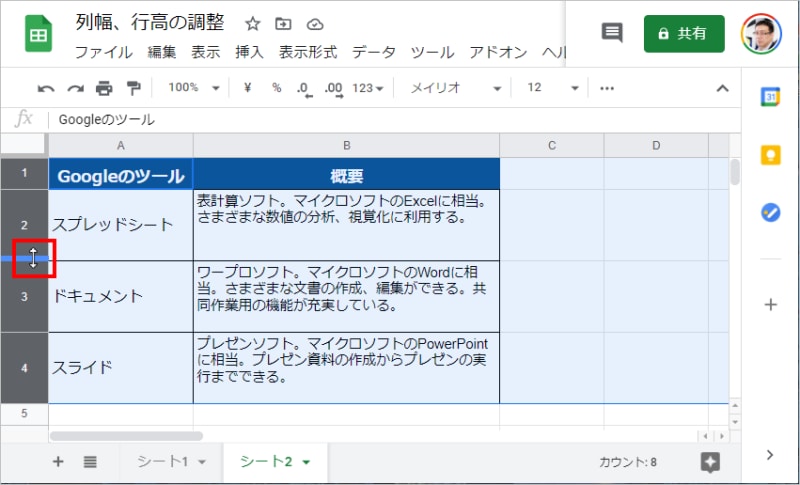Image resolution: width=800 pixels, height=485 pixels.
Task: Open the 123 number format dropdown
Action: pos(367,88)
